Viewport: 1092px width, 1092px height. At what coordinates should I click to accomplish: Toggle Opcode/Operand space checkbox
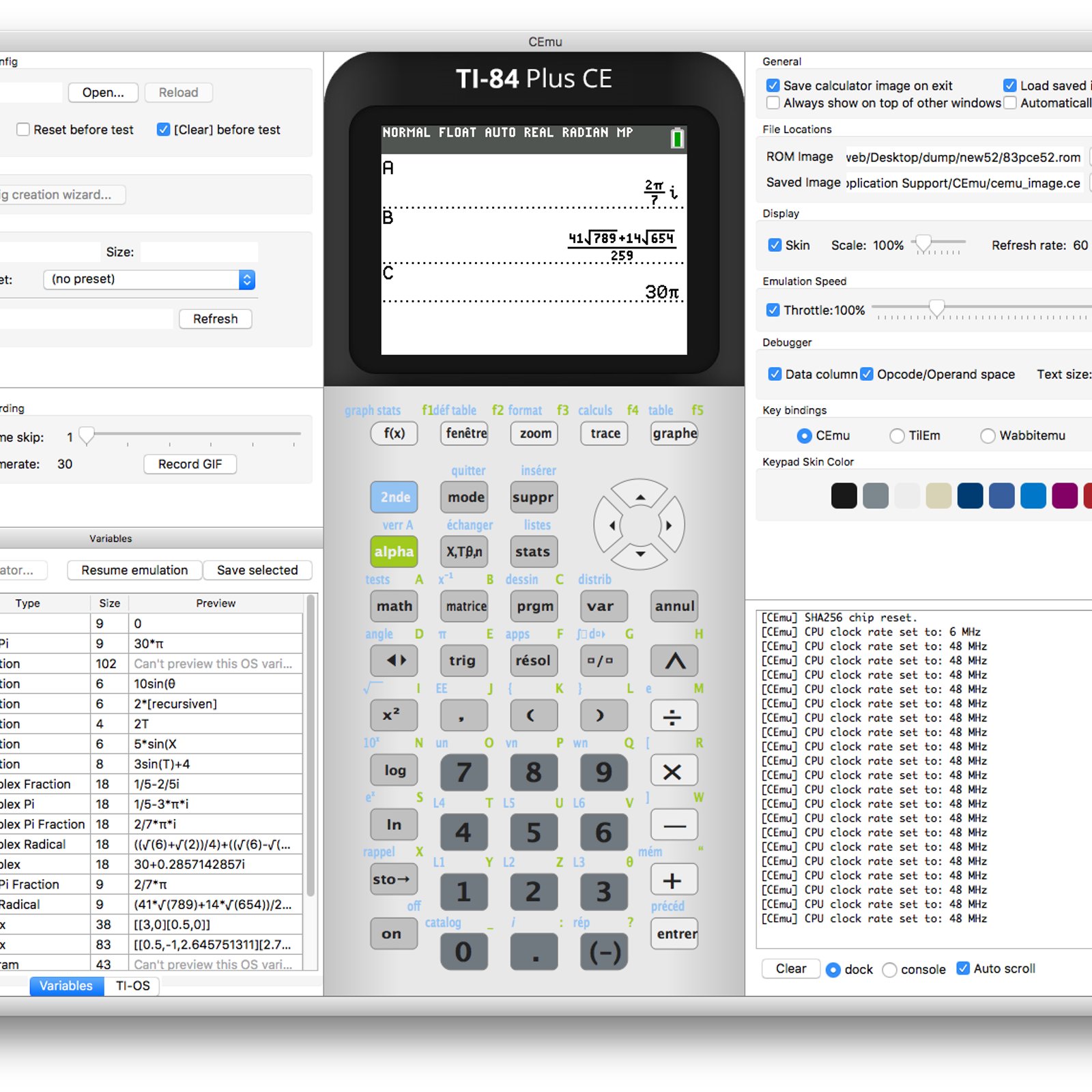[x=867, y=374]
